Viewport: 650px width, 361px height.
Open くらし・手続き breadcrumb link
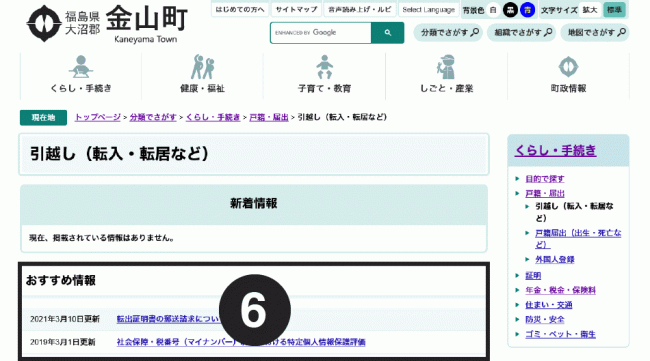[x=213, y=117]
